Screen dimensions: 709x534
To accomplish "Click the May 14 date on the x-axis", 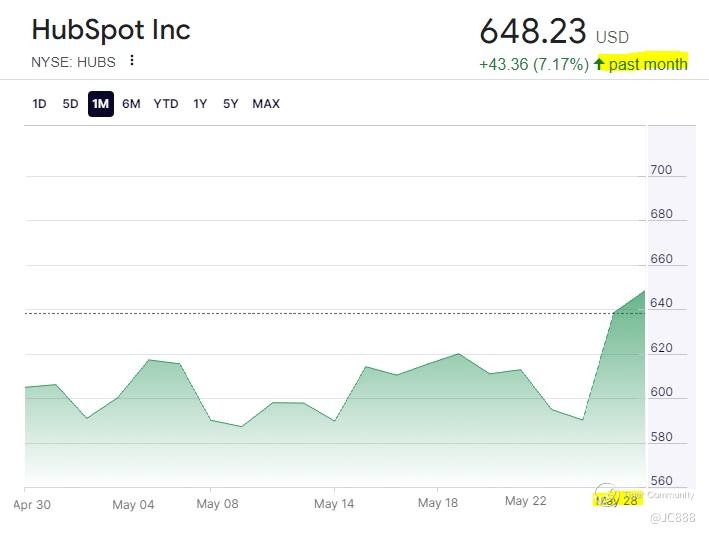I will tap(334, 503).
